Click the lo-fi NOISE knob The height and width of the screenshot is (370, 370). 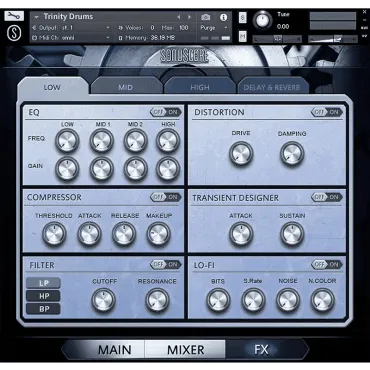[288, 300]
